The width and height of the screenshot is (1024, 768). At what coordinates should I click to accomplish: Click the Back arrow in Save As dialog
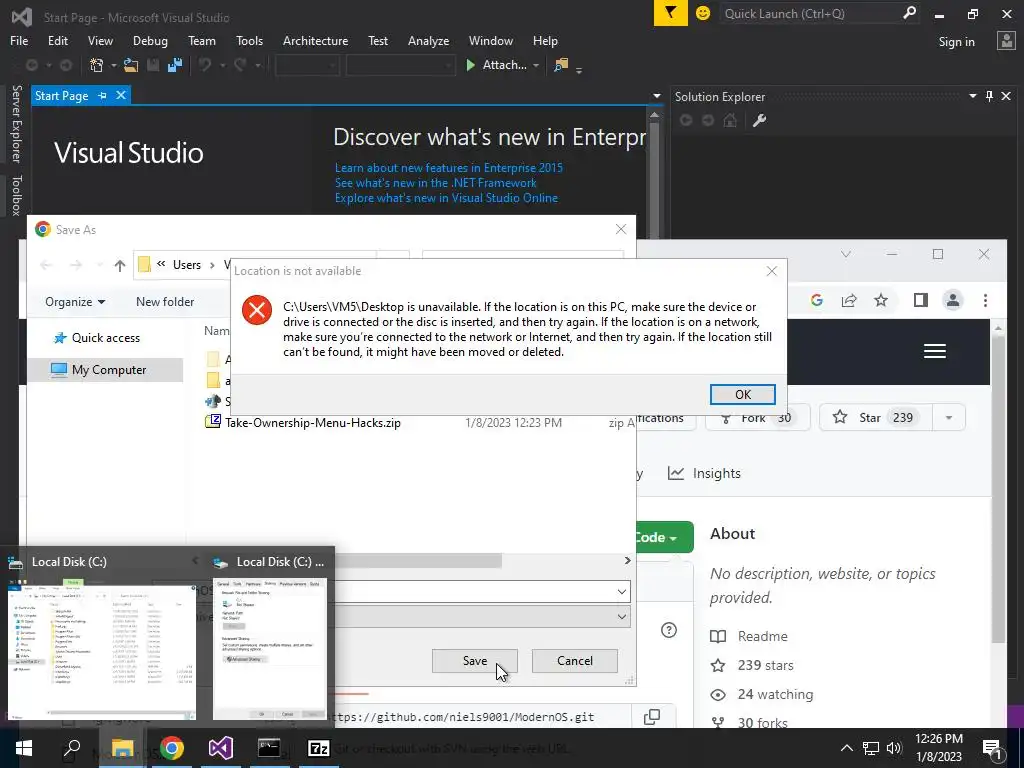pyautogui.click(x=46, y=265)
